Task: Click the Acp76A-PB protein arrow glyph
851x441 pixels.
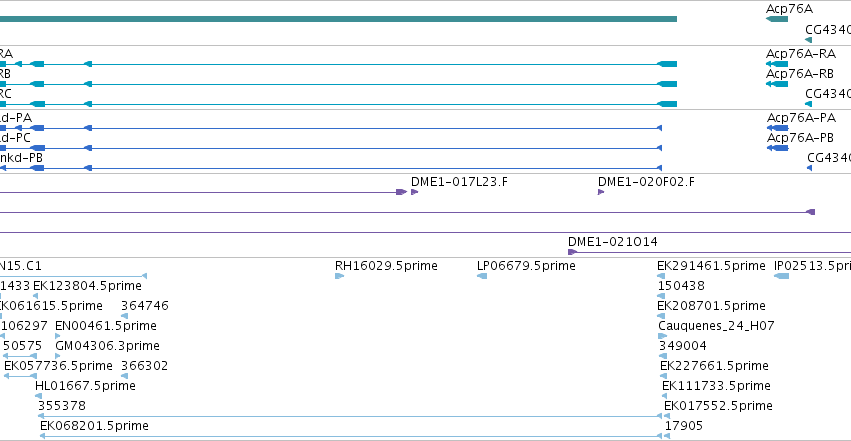Action: point(777,148)
